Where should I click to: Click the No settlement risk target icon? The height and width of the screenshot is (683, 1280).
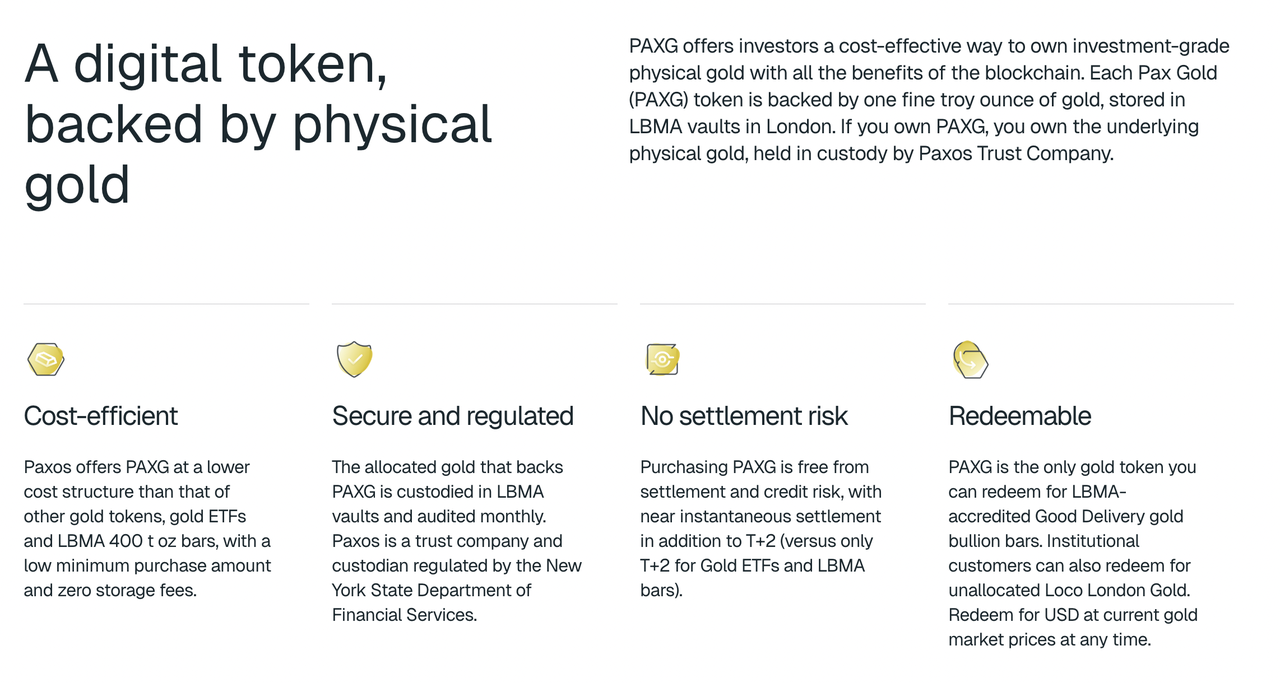click(662, 359)
